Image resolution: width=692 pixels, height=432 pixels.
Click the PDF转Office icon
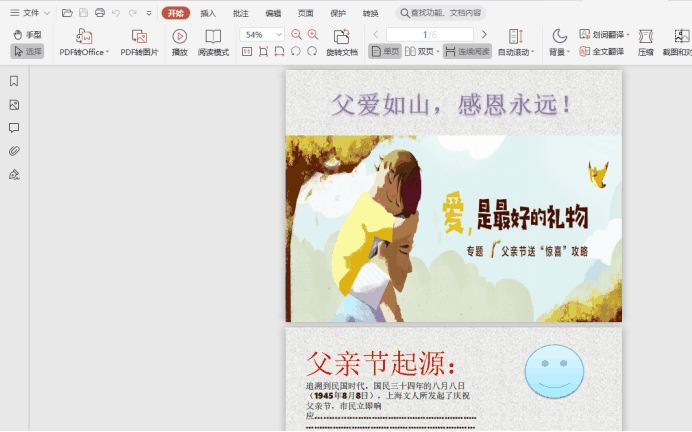[x=84, y=36]
